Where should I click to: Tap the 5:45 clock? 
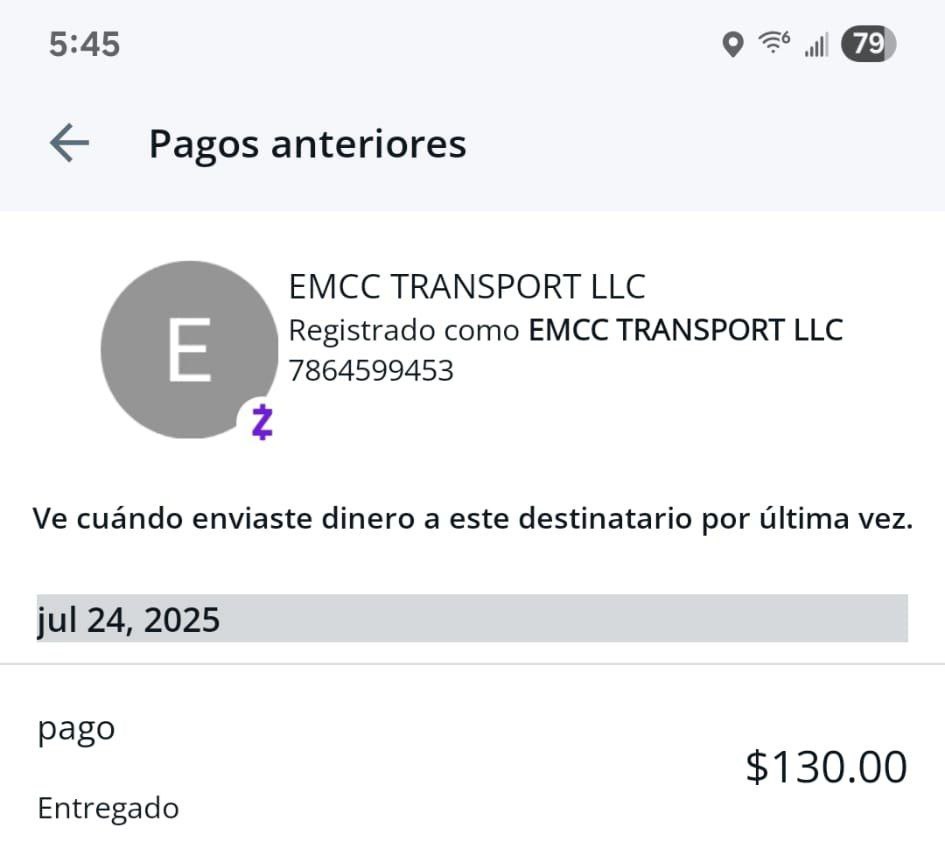tap(84, 45)
